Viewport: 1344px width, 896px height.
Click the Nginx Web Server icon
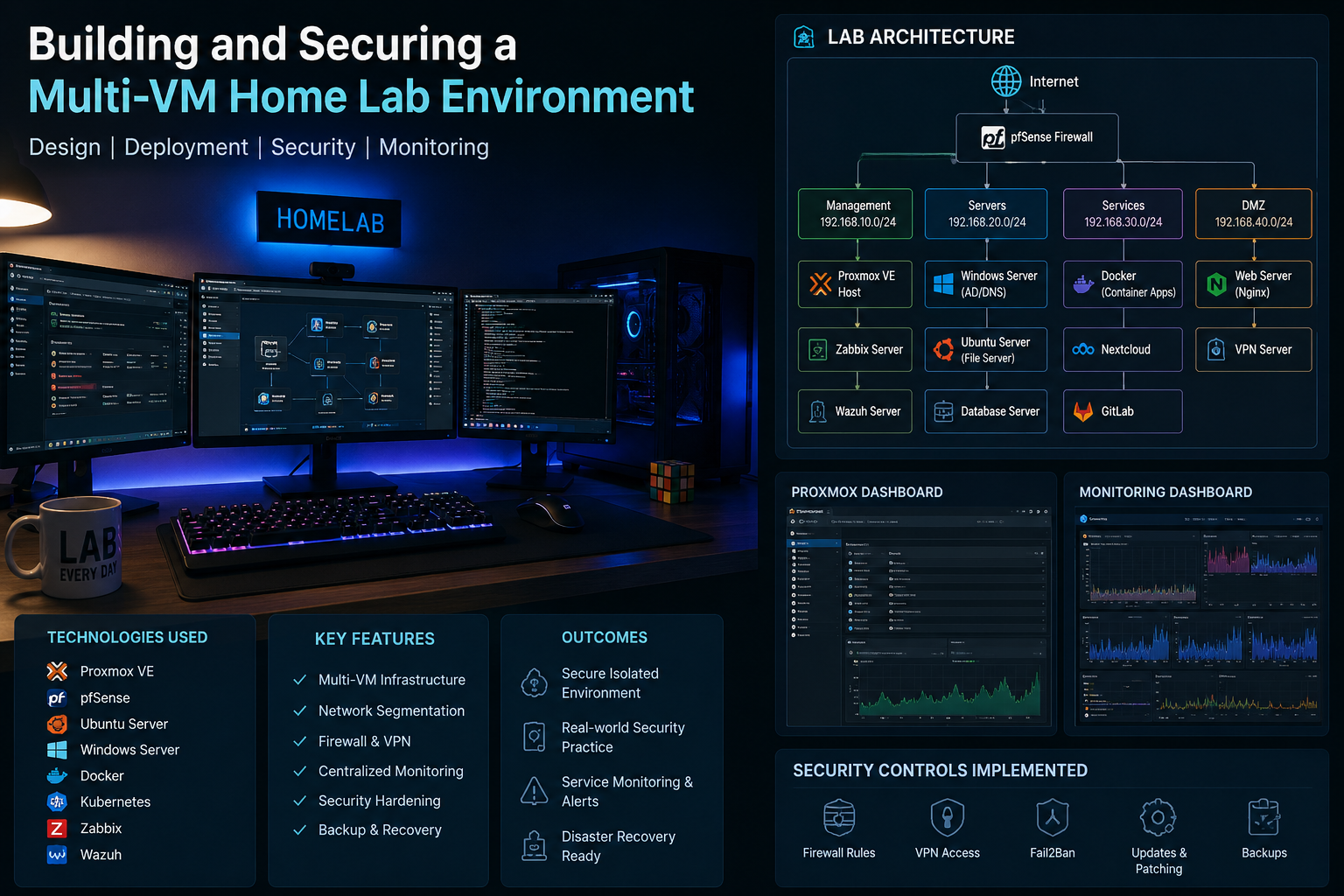1216,283
